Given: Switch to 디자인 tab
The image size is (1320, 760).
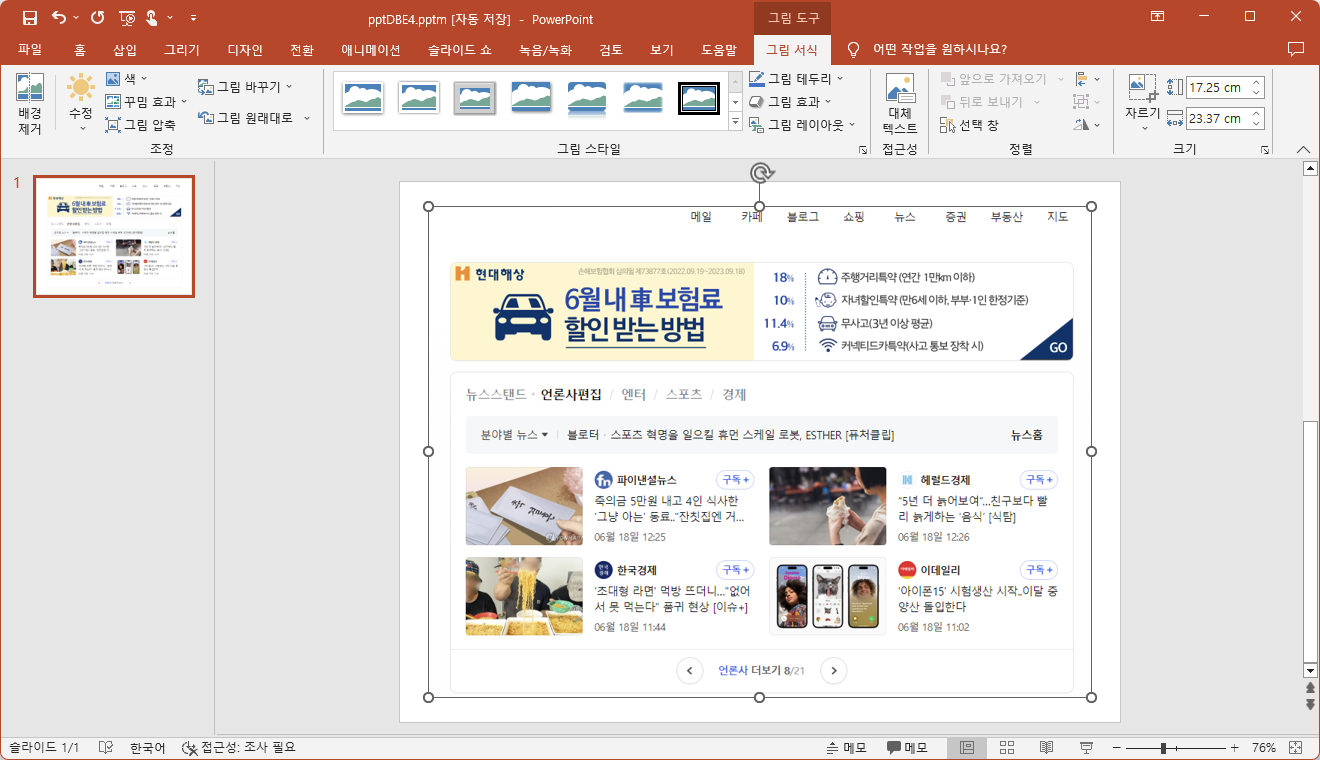Looking at the screenshot, I should [x=245, y=50].
